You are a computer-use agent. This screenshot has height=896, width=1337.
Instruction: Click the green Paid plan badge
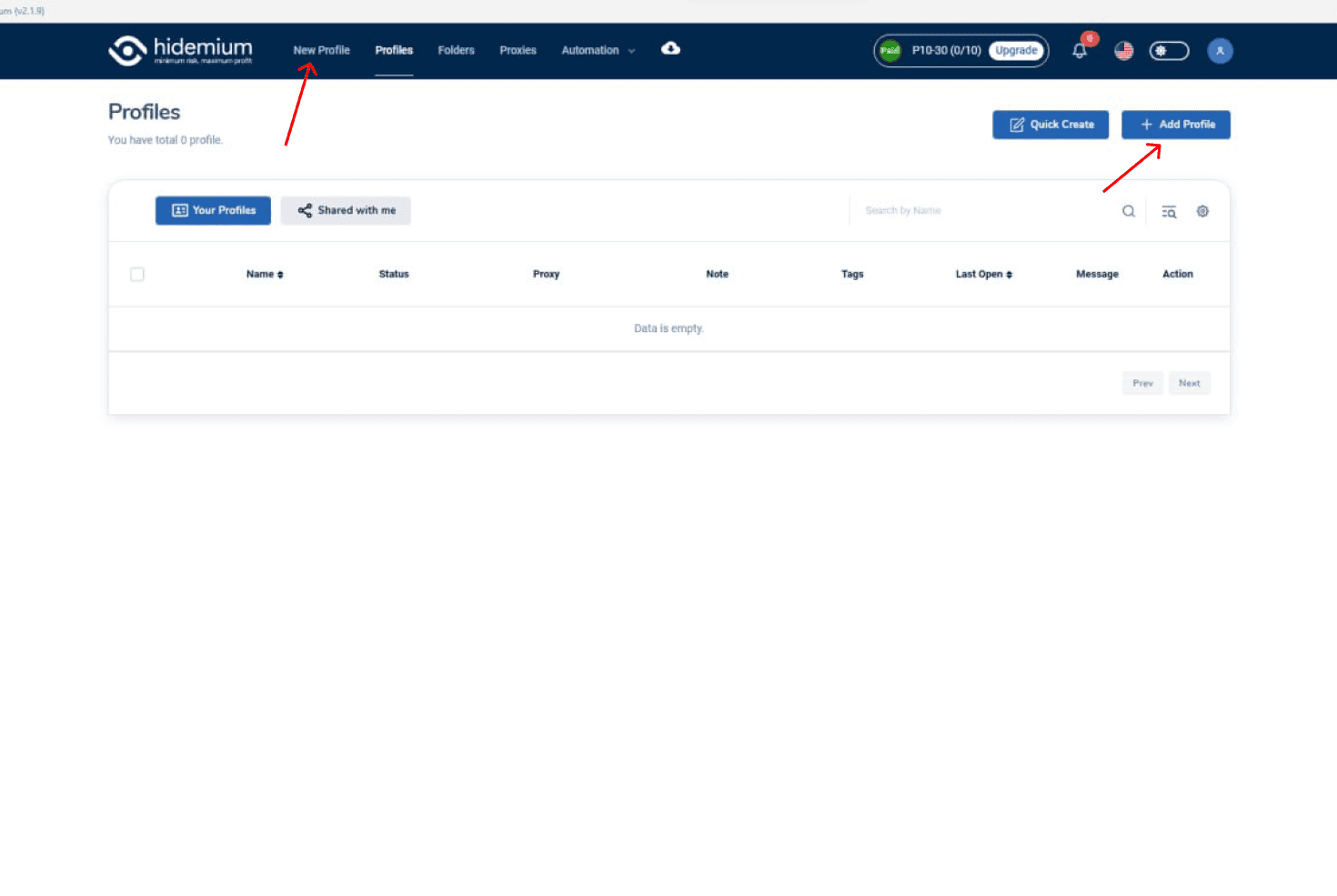click(x=890, y=50)
